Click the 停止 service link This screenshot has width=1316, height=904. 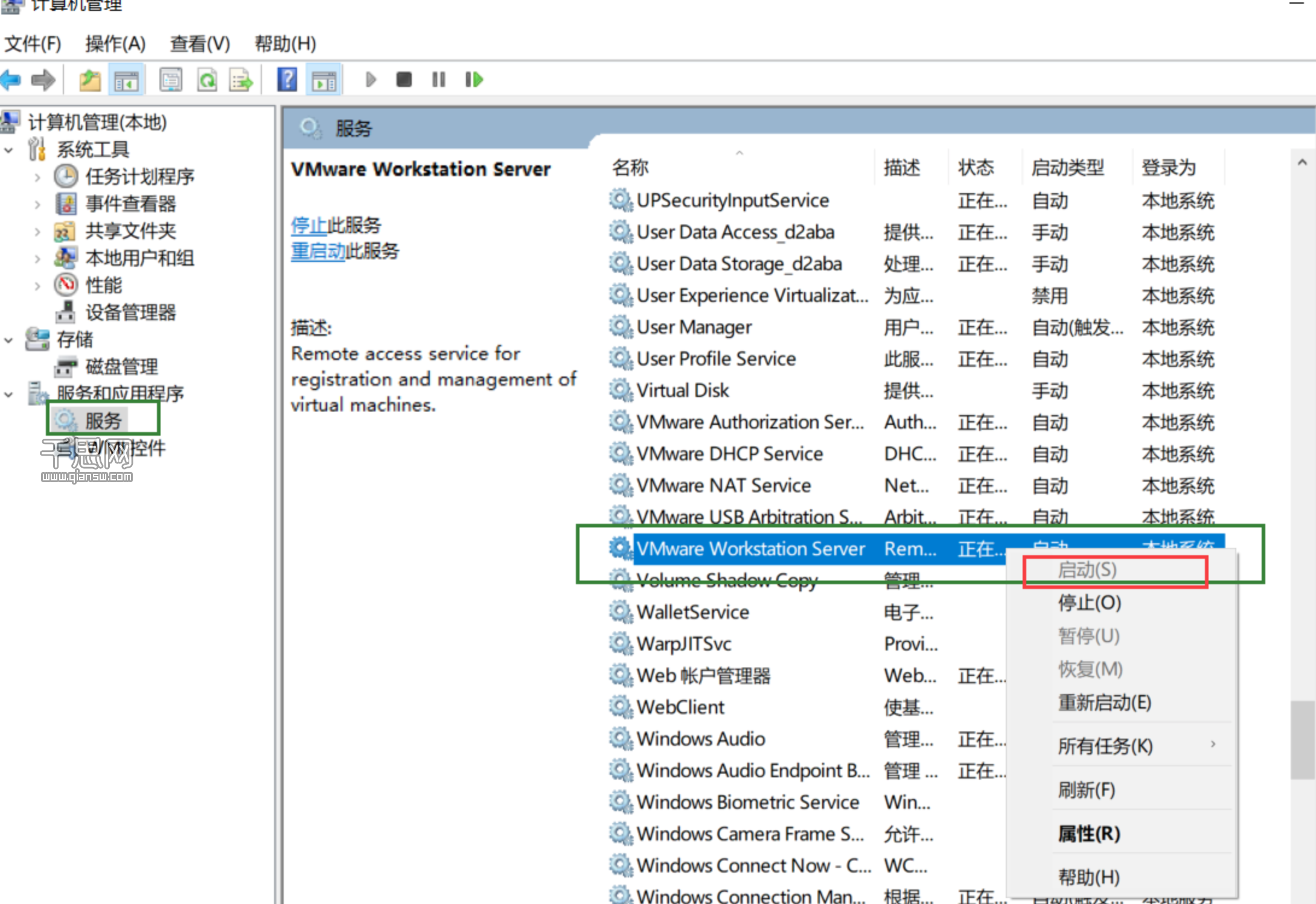tap(309, 226)
